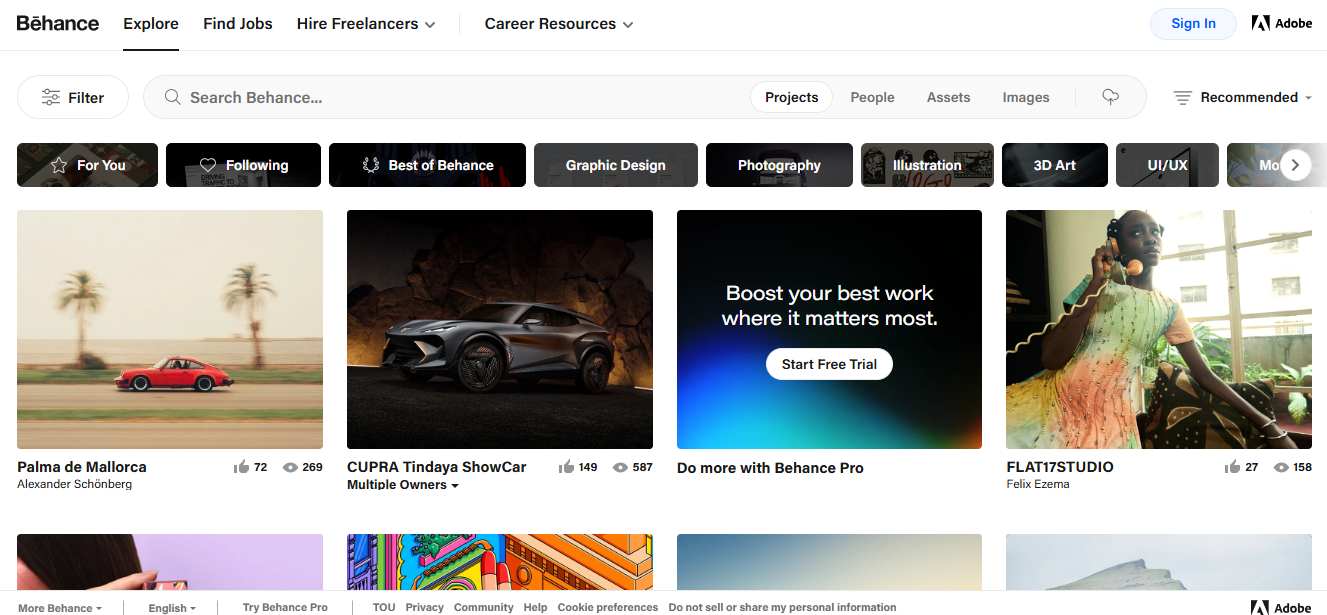Open the Find Jobs page
Image resolution: width=1327 pixels, height=615 pixels.
[238, 24]
